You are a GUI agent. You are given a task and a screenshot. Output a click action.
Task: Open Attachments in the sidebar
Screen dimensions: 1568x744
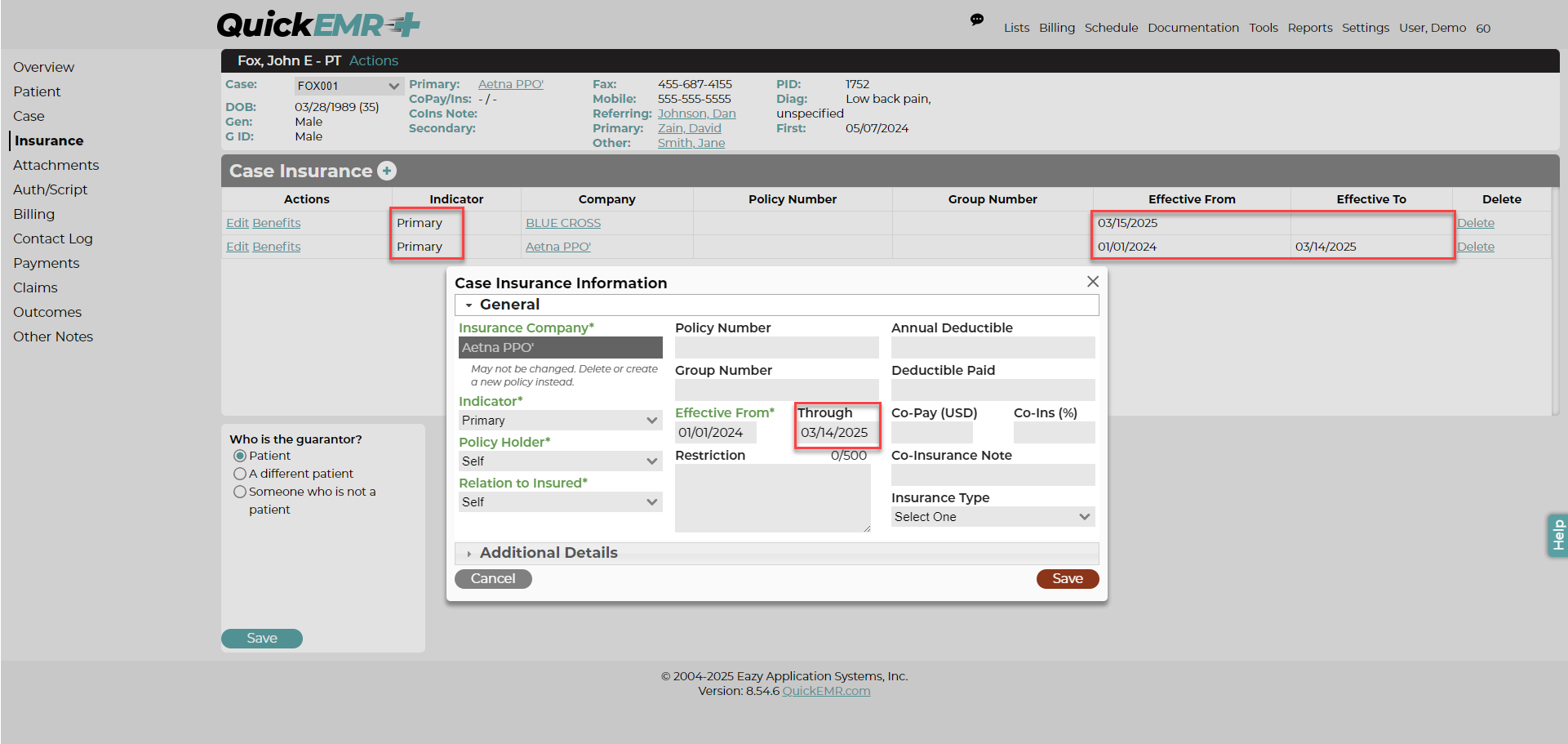point(56,165)
